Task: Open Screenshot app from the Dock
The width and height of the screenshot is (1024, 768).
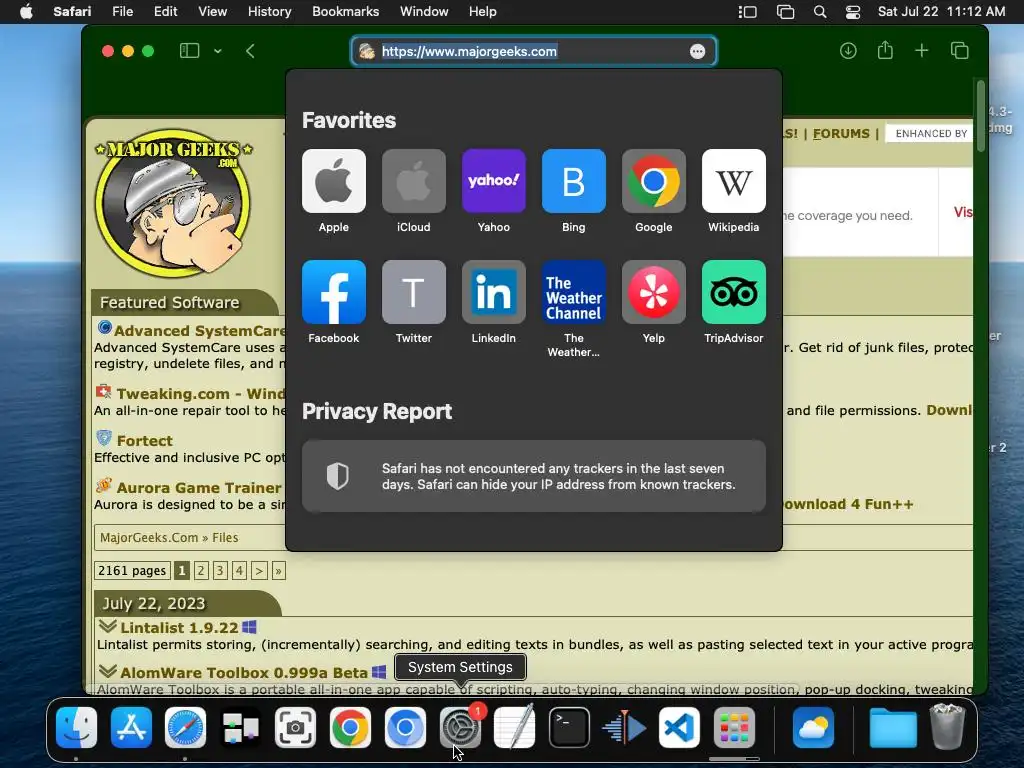Action: pos(295,727)
